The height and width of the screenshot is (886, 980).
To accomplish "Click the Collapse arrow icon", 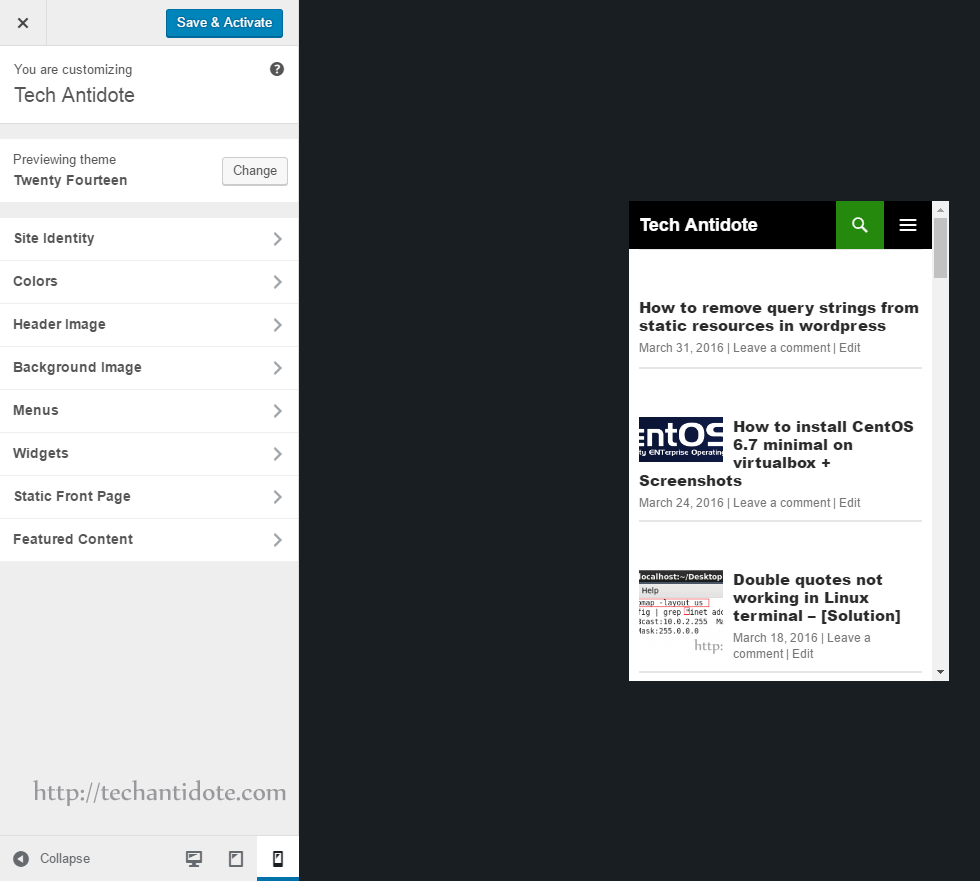I will coord(21,859).
